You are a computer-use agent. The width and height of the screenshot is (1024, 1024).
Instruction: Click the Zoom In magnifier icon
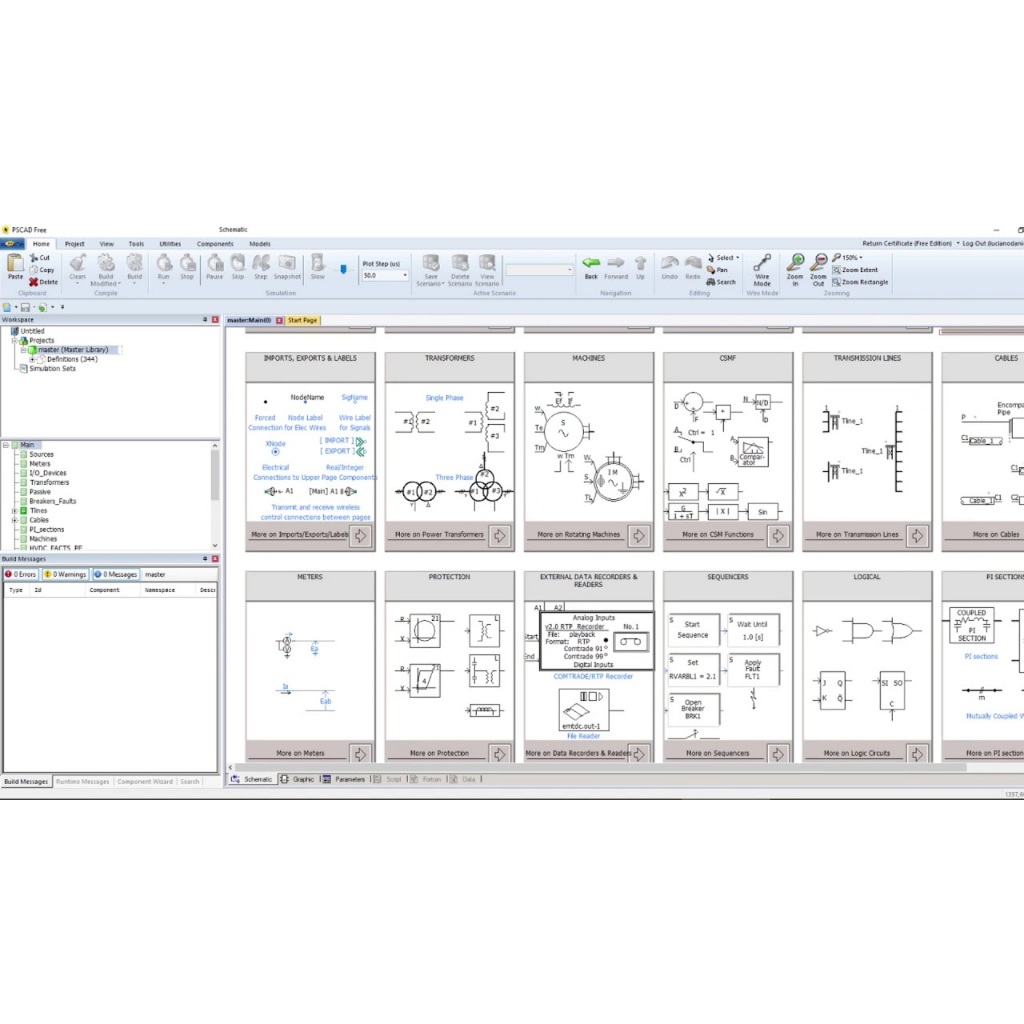click(x=795, y=263)
